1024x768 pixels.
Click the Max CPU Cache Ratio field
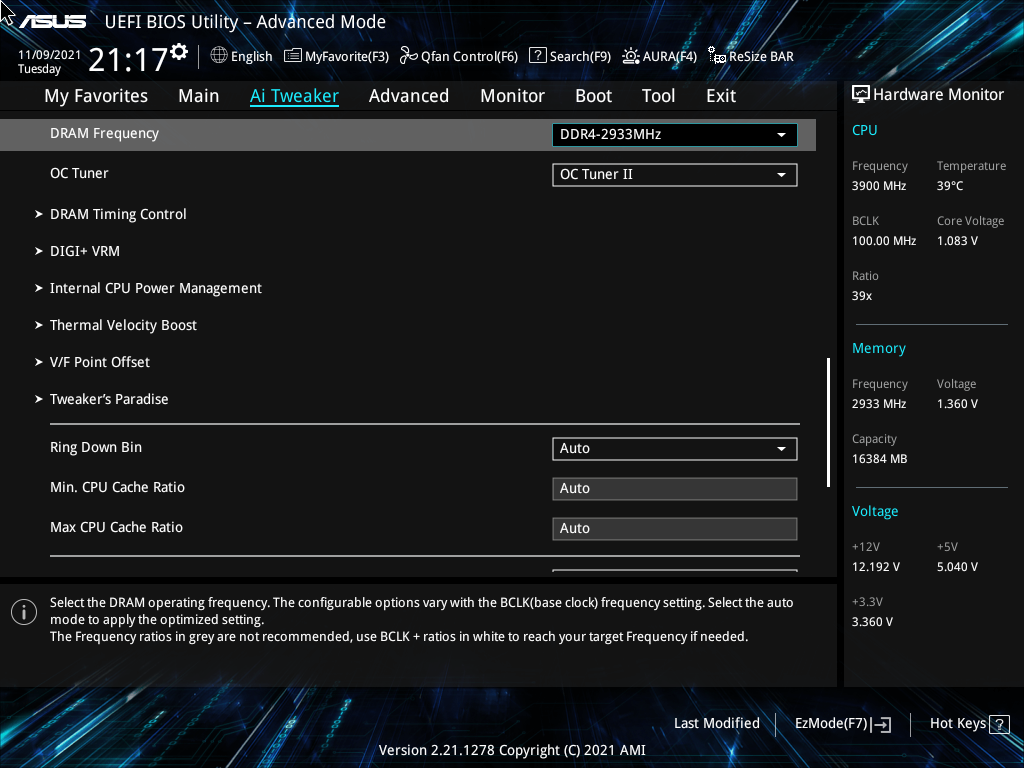point(675,528)
